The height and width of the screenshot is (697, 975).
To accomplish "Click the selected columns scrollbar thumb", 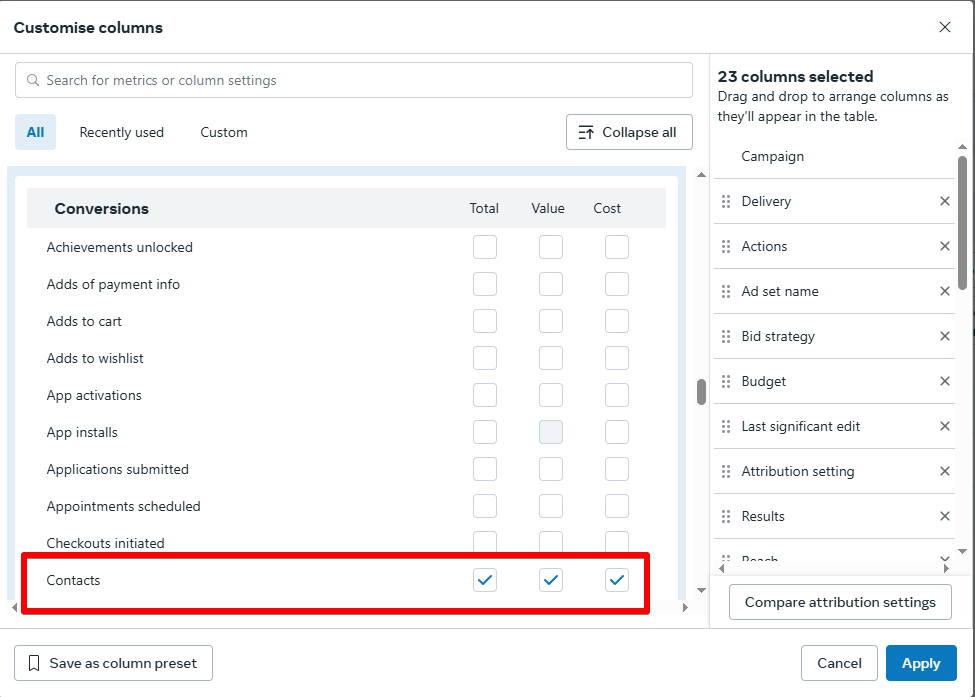I will pos(963,223).
